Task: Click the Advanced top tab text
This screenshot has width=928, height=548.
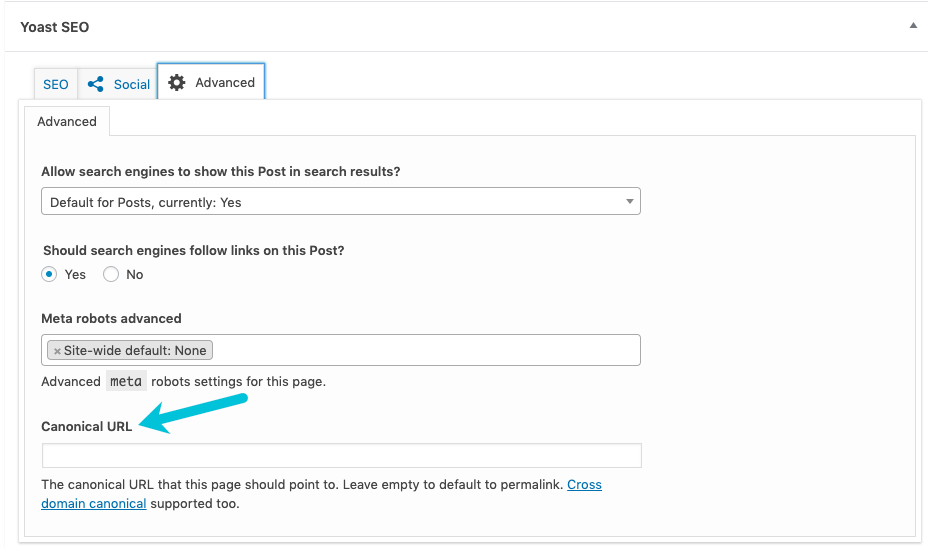Action: (225, 82)
